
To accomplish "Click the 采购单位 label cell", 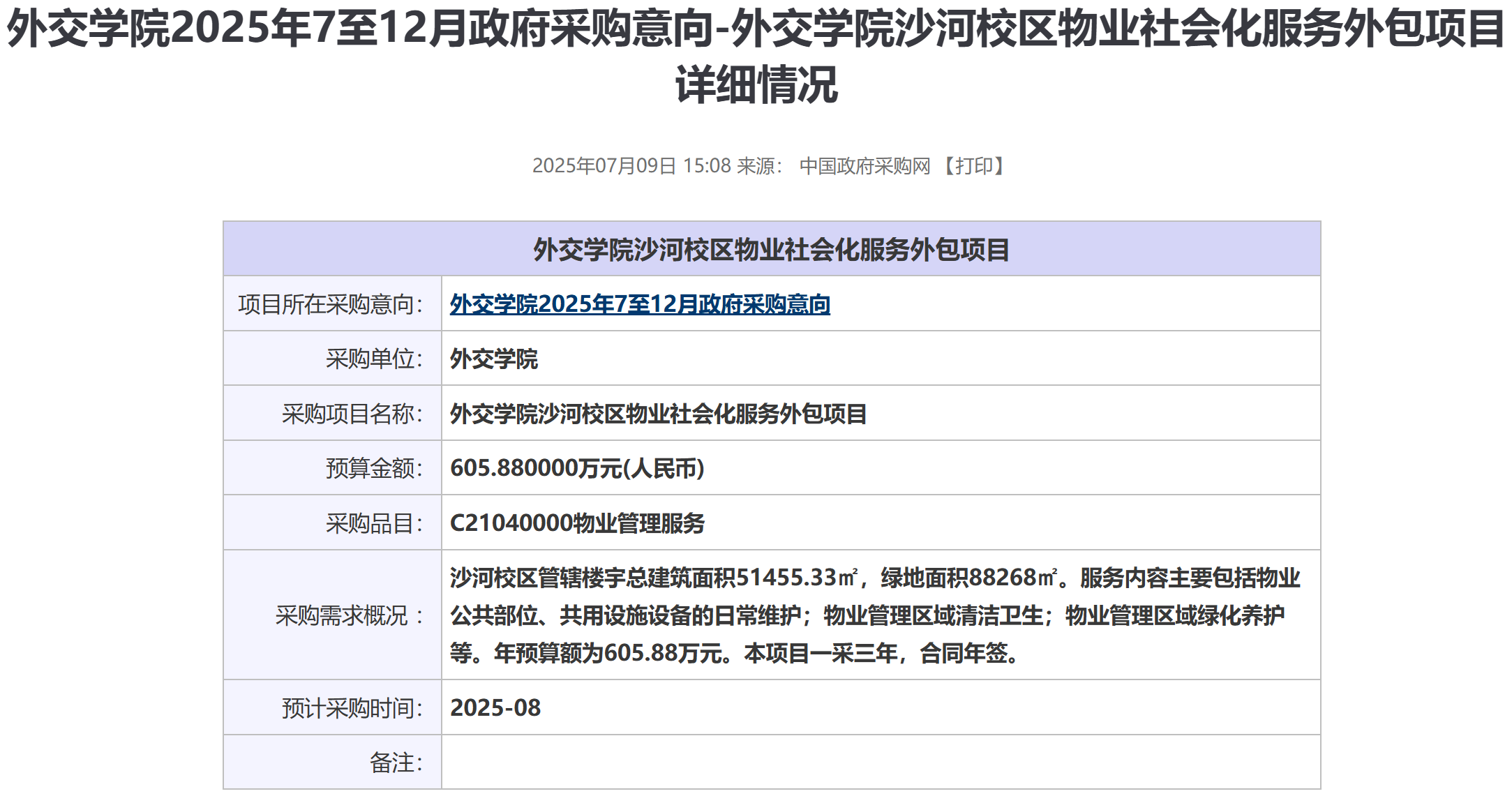I will pyautogui.click(x=375, y=359).
